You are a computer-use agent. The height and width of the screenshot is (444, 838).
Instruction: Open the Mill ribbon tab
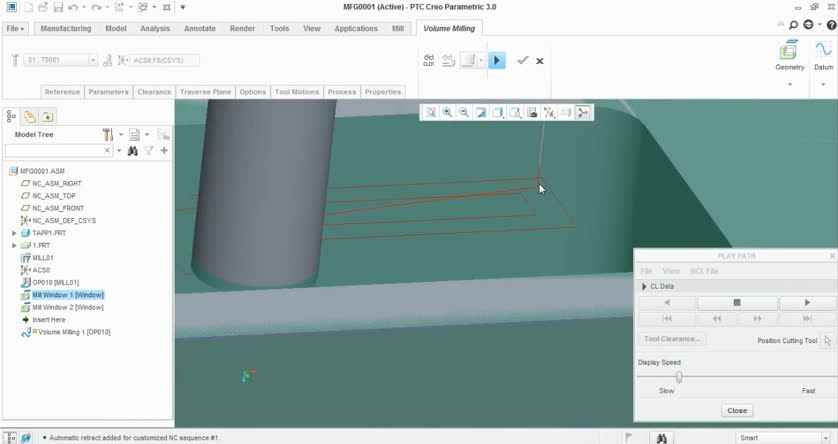point(398,28)
